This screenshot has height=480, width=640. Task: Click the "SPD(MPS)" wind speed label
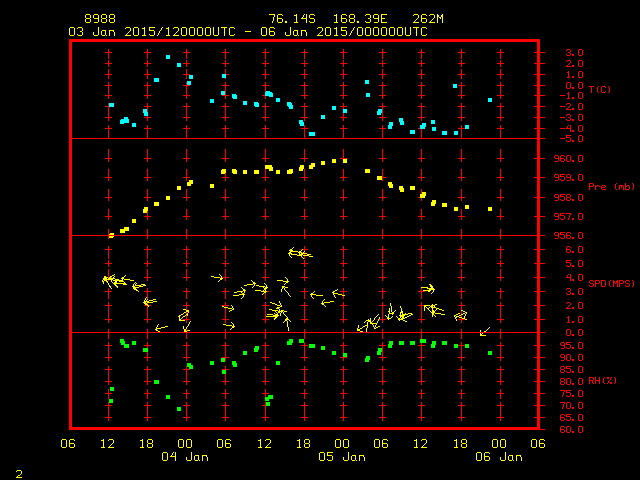(611, 283)
